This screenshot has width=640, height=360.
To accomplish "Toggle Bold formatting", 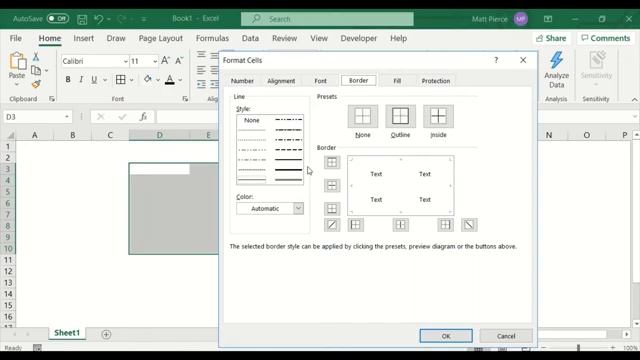I will [x=68, y=80].
